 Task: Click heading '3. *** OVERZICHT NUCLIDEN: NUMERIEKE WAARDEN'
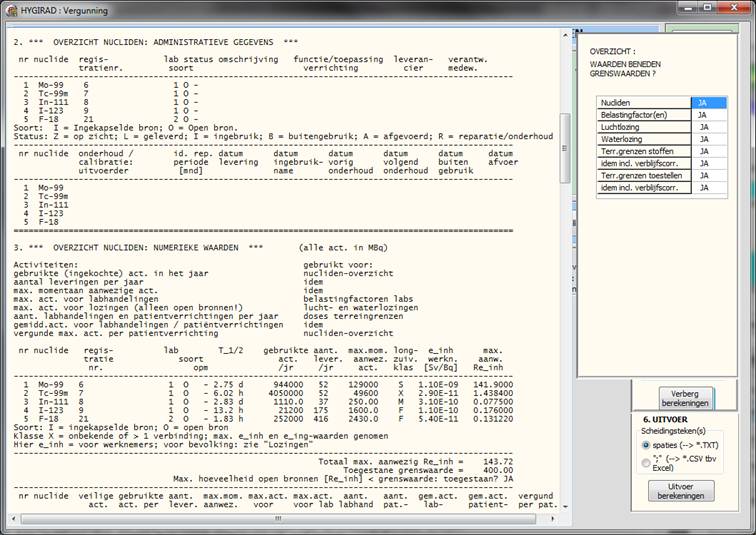[138, 247]
